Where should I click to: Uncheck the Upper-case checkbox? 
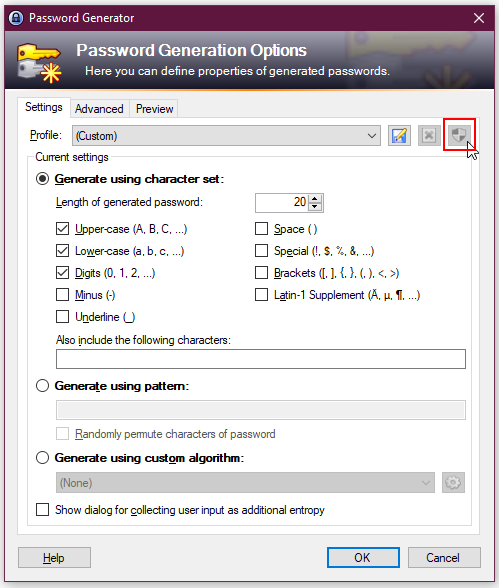62,229
